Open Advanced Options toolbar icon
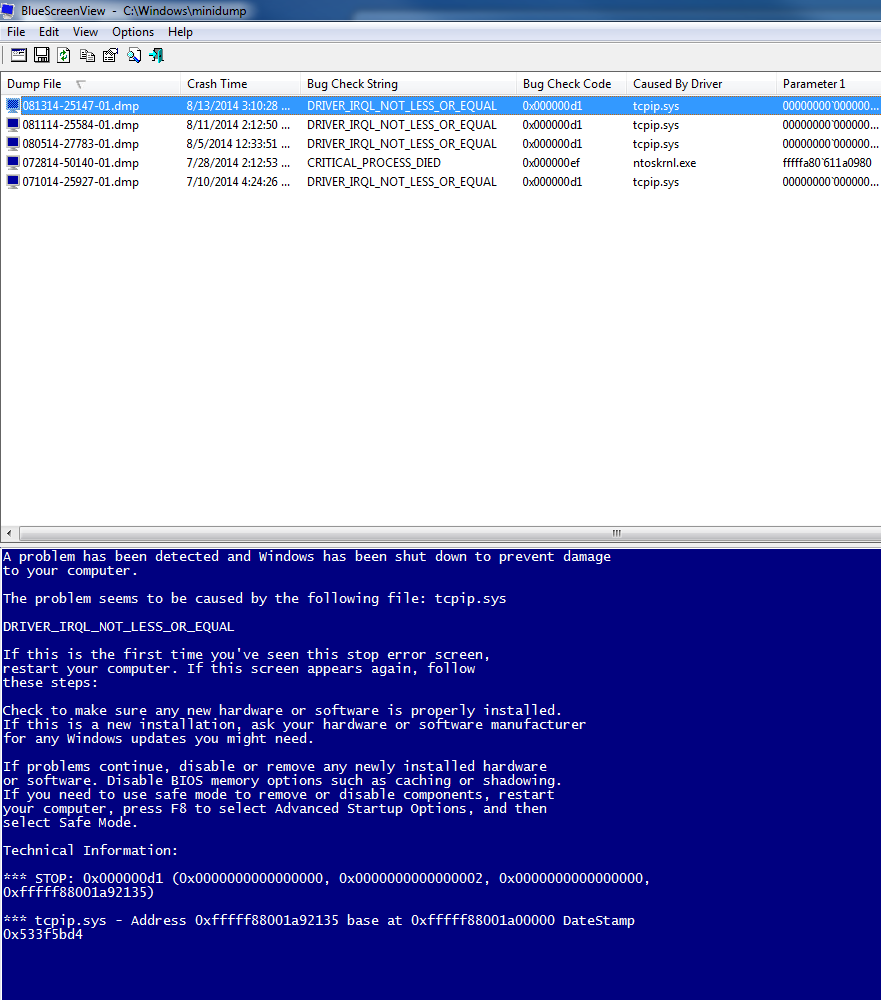This screenshot has height=1000, width=881. 19,55
